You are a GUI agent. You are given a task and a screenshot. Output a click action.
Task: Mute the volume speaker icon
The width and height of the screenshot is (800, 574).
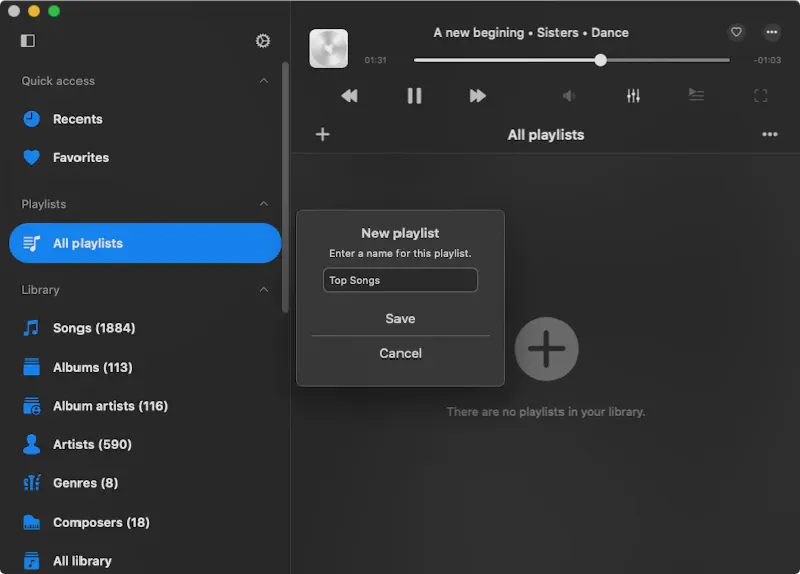(569, 96)
